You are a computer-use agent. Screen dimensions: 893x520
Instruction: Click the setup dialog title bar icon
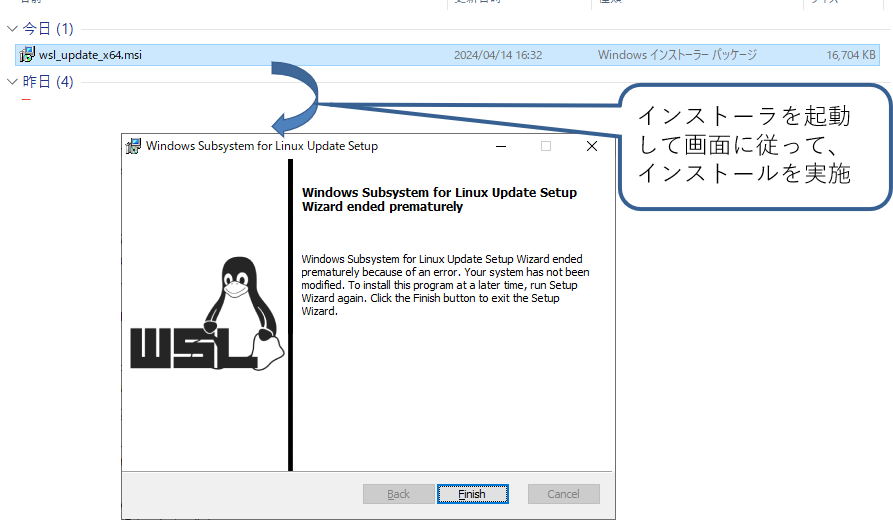pyautogui.click(x=133, y=146)
